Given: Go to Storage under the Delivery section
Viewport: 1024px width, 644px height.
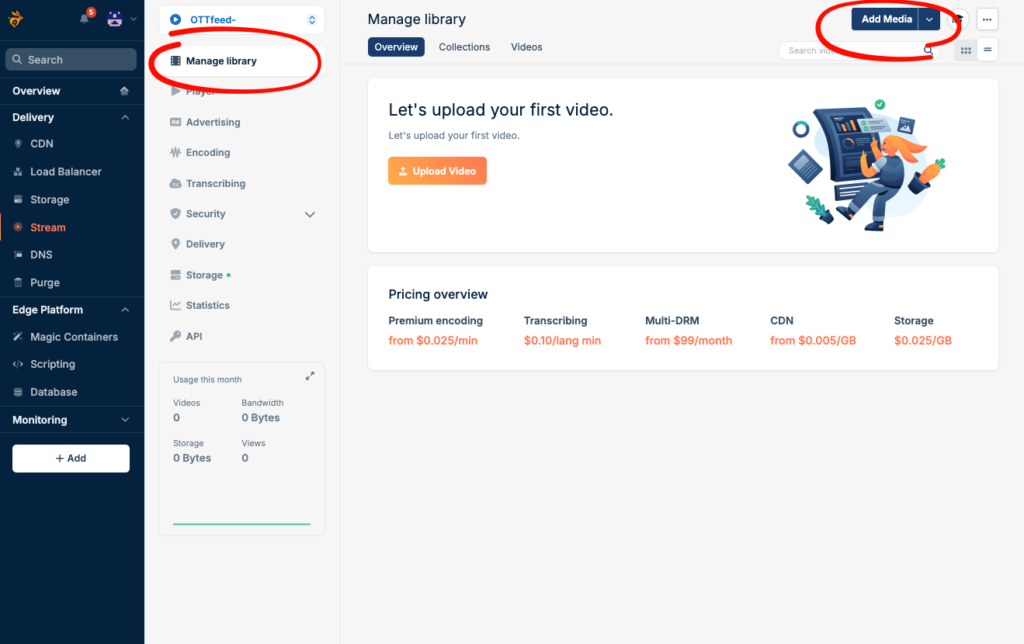Looking at the screenshot, I should tap(49, 200).
